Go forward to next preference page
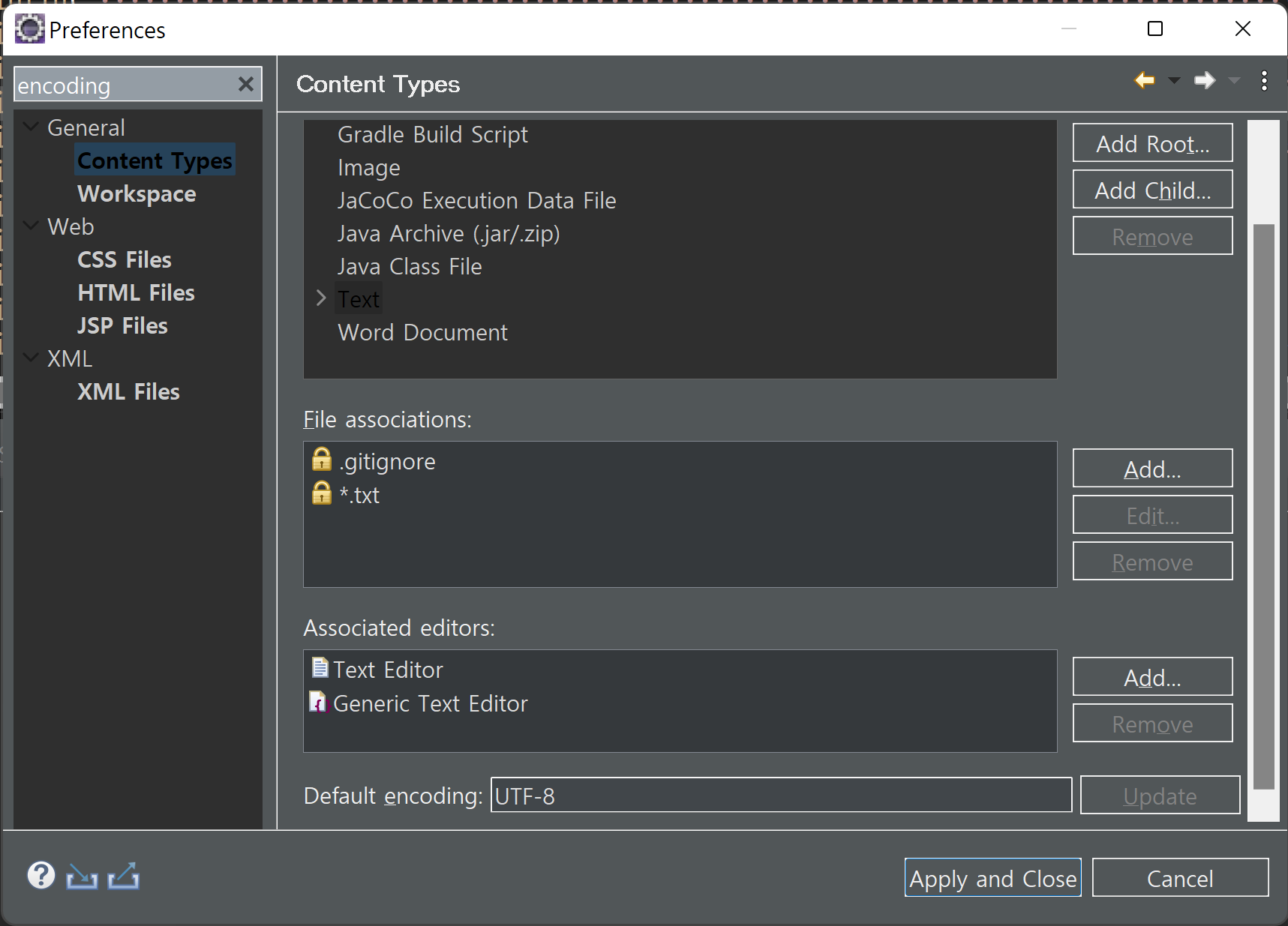1288x926 pixels. click(1205, 80)
